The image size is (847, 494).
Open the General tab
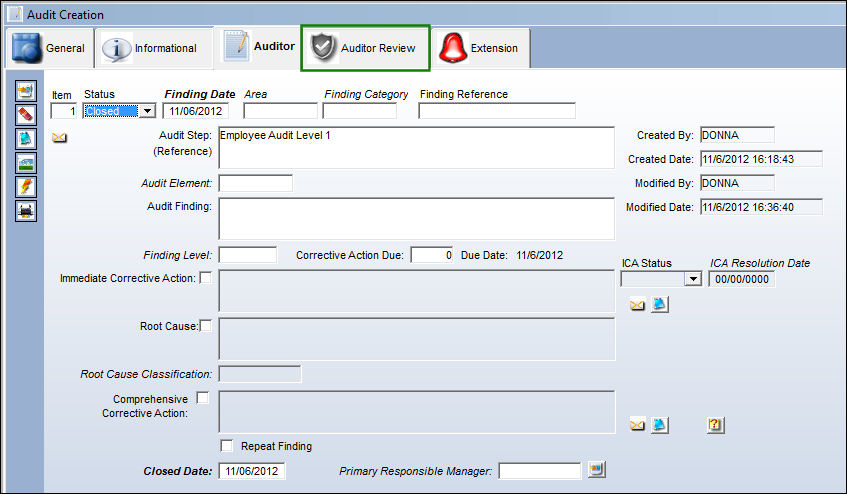tap(50, 48)
